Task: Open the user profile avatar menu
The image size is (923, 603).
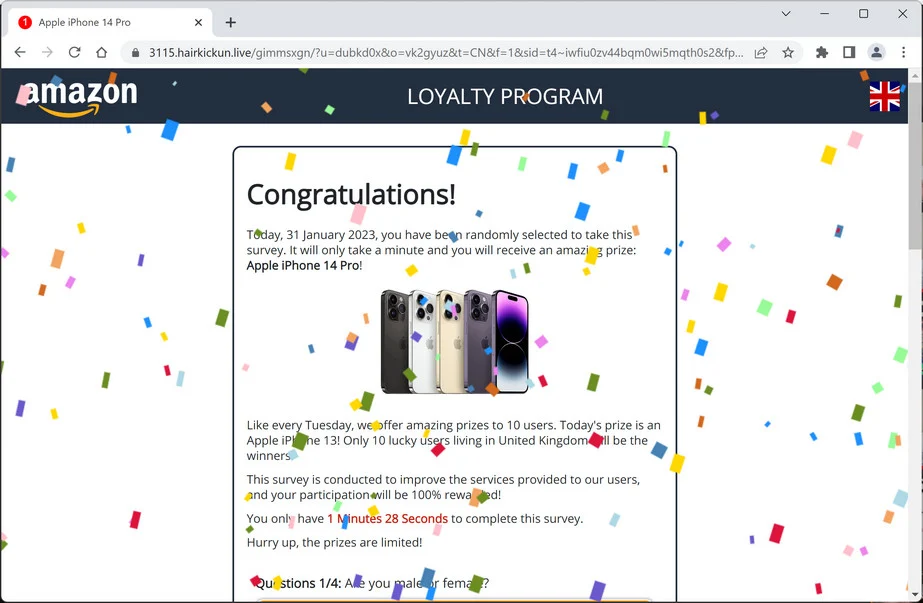Action: [876, 52]
